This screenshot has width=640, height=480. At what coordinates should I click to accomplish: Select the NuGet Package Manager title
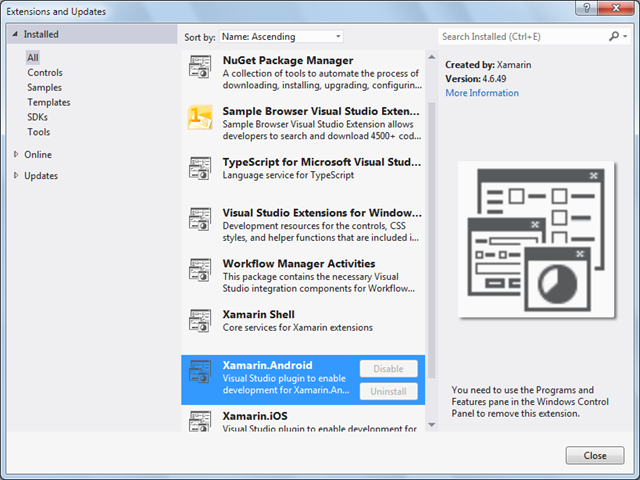pyautogui.click(x=288, y=60)
